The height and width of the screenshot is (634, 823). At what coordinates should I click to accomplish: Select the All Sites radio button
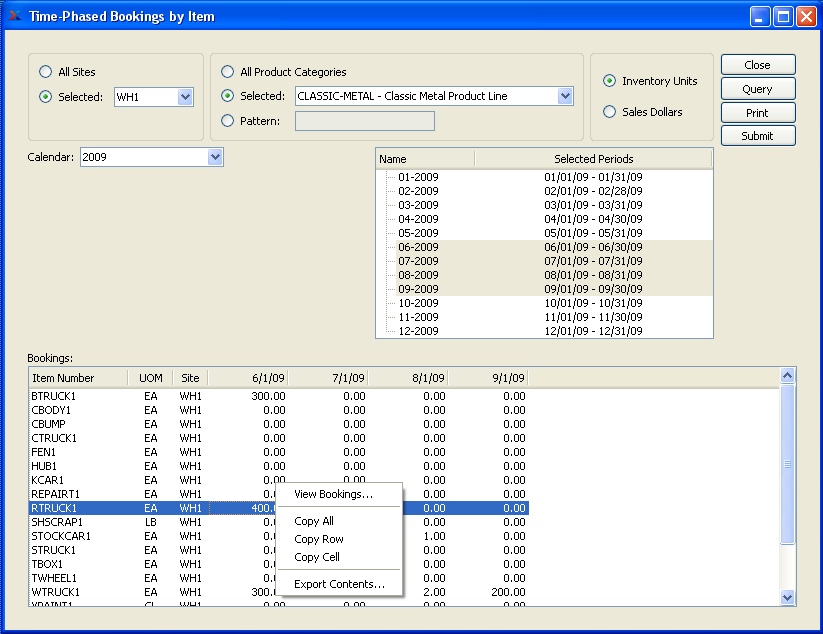click(x=46, y=72)
